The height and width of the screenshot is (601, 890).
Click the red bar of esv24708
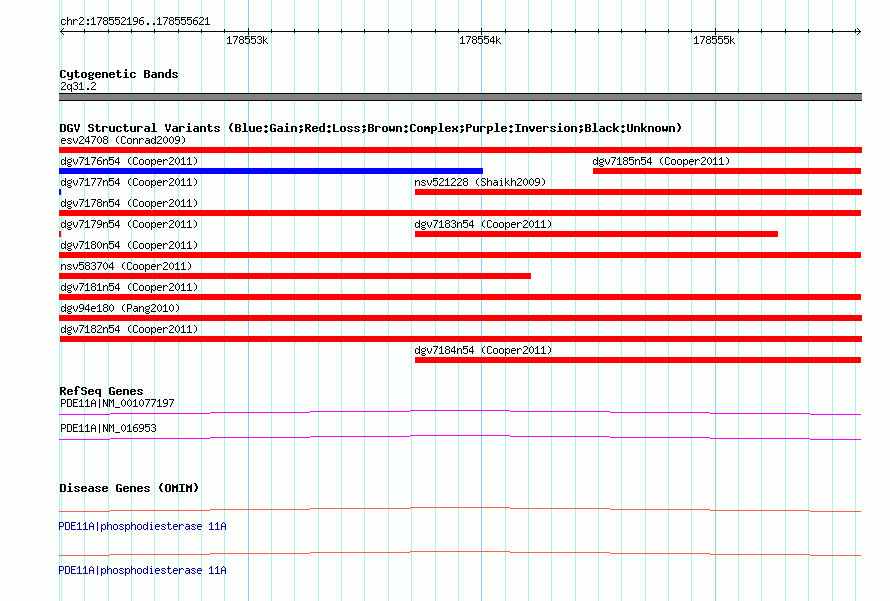(460, 150)
